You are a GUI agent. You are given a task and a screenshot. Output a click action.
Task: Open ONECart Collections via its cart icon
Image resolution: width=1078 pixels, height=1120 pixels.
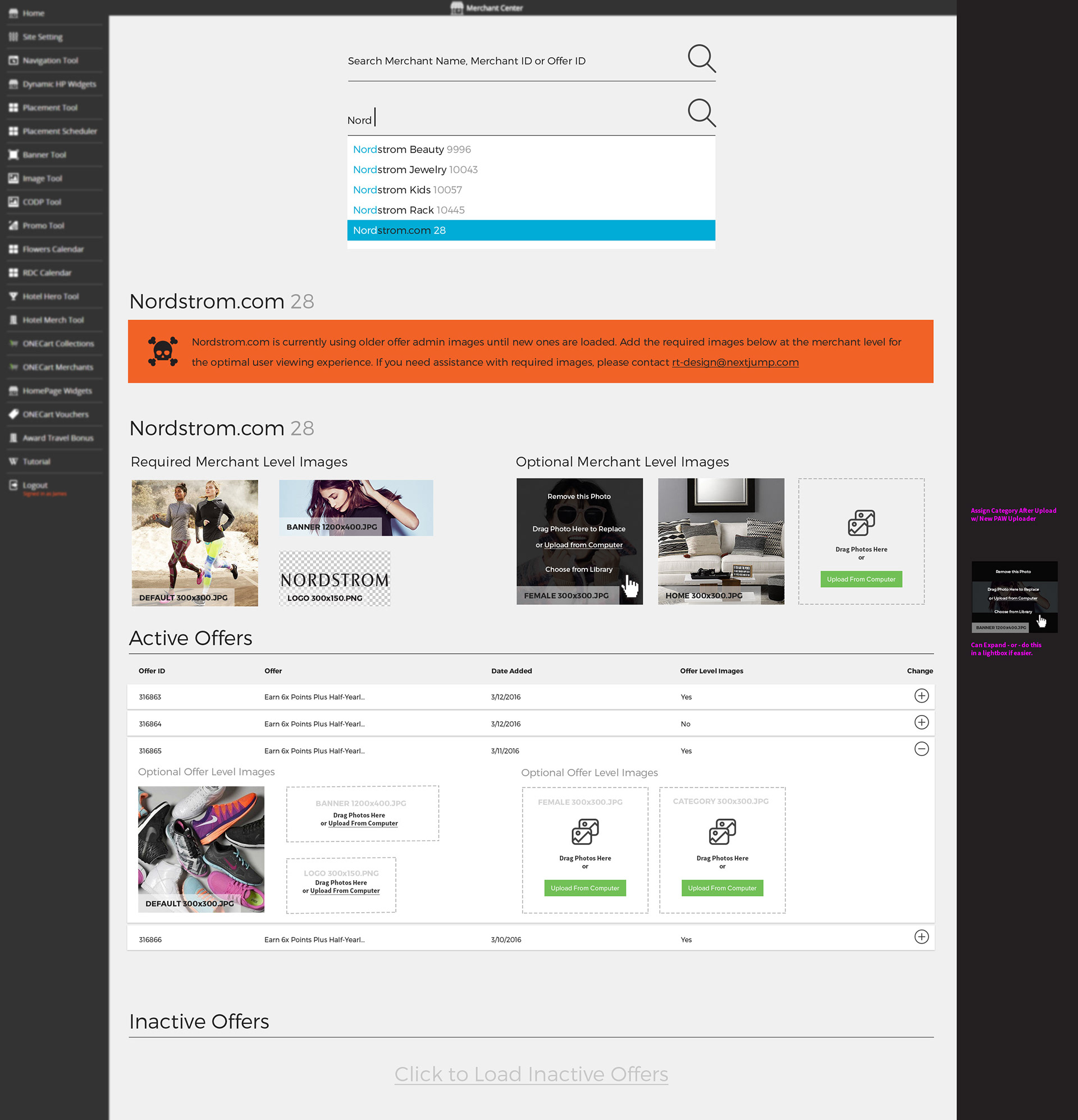(13, 343)
